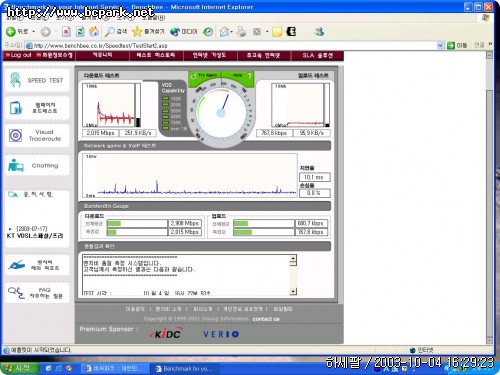Screen dimensions: 500x375
Task: Open the Windows Start button
Action: click(x=20, y=368)
